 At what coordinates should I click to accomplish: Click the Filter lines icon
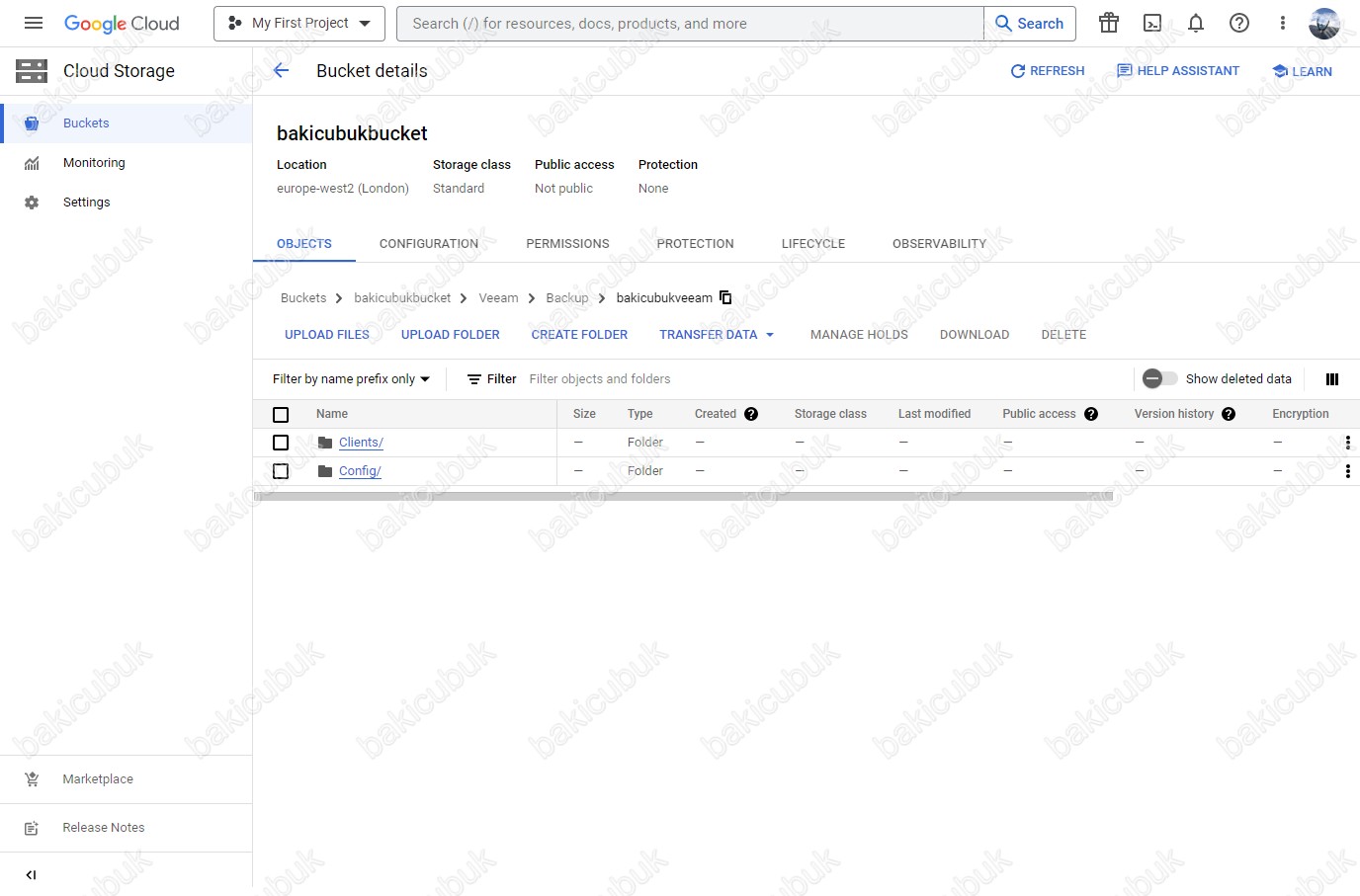[474, 379]
